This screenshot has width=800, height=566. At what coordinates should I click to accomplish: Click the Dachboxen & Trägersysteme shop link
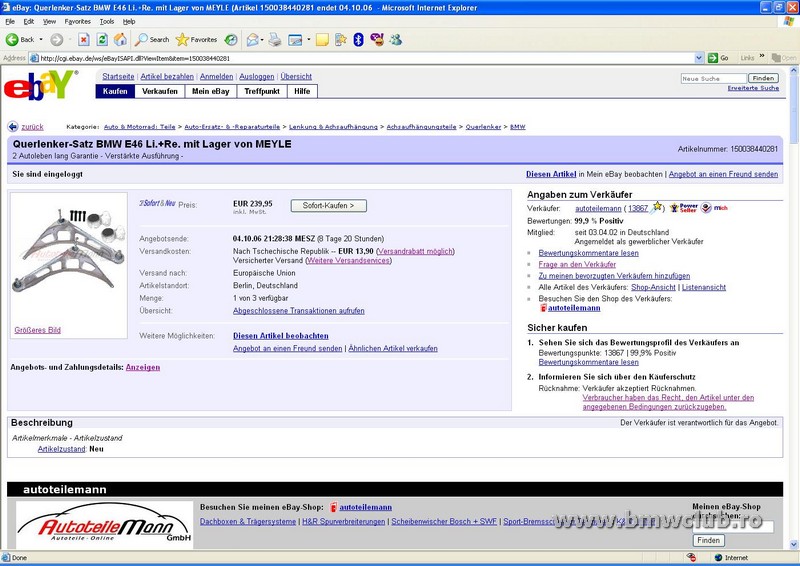(248, 522)
